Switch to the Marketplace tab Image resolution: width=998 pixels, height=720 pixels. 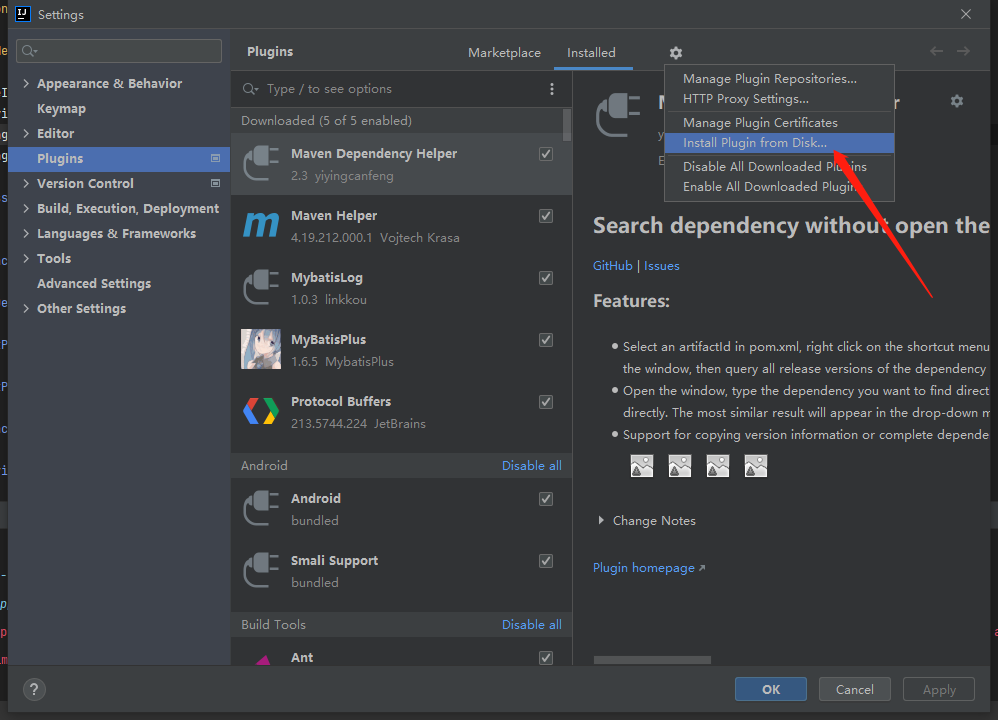click(504, 53)
